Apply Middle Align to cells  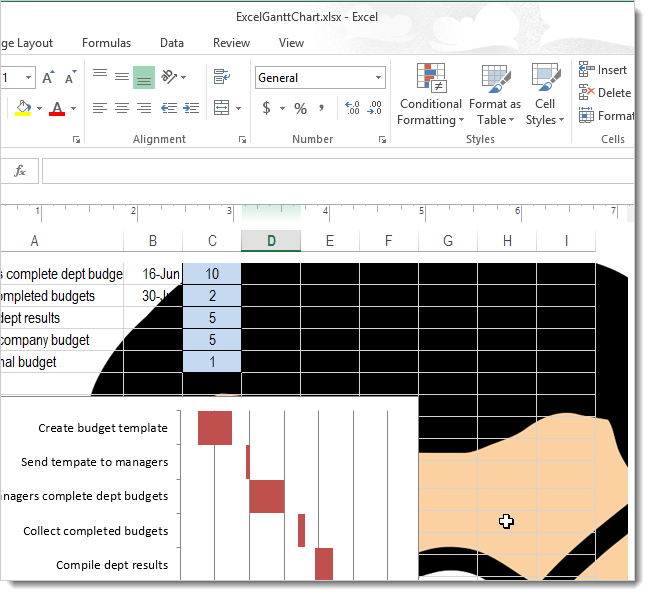coord(122,77)
